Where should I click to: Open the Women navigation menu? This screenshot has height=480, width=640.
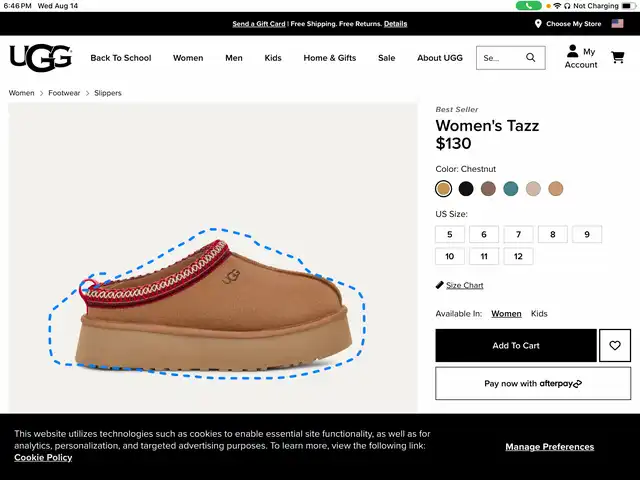[188, 58]
